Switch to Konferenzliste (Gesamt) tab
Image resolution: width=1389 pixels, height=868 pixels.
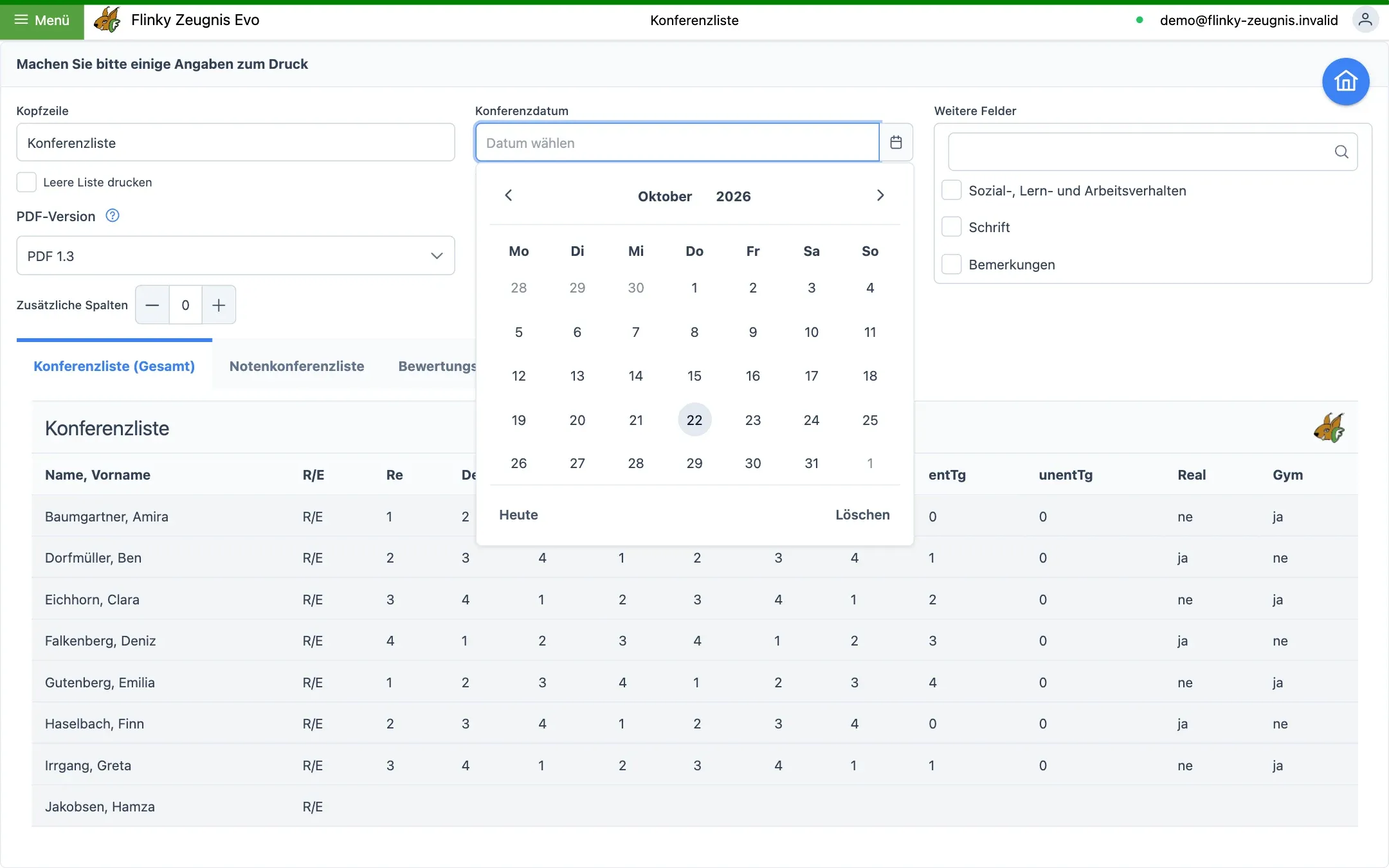114,366
